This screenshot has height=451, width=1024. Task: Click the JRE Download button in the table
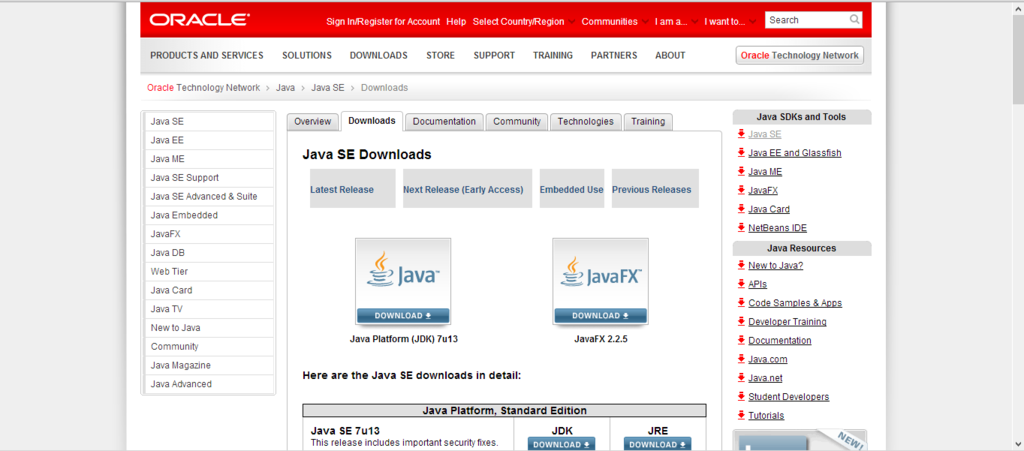pos(654,444)
